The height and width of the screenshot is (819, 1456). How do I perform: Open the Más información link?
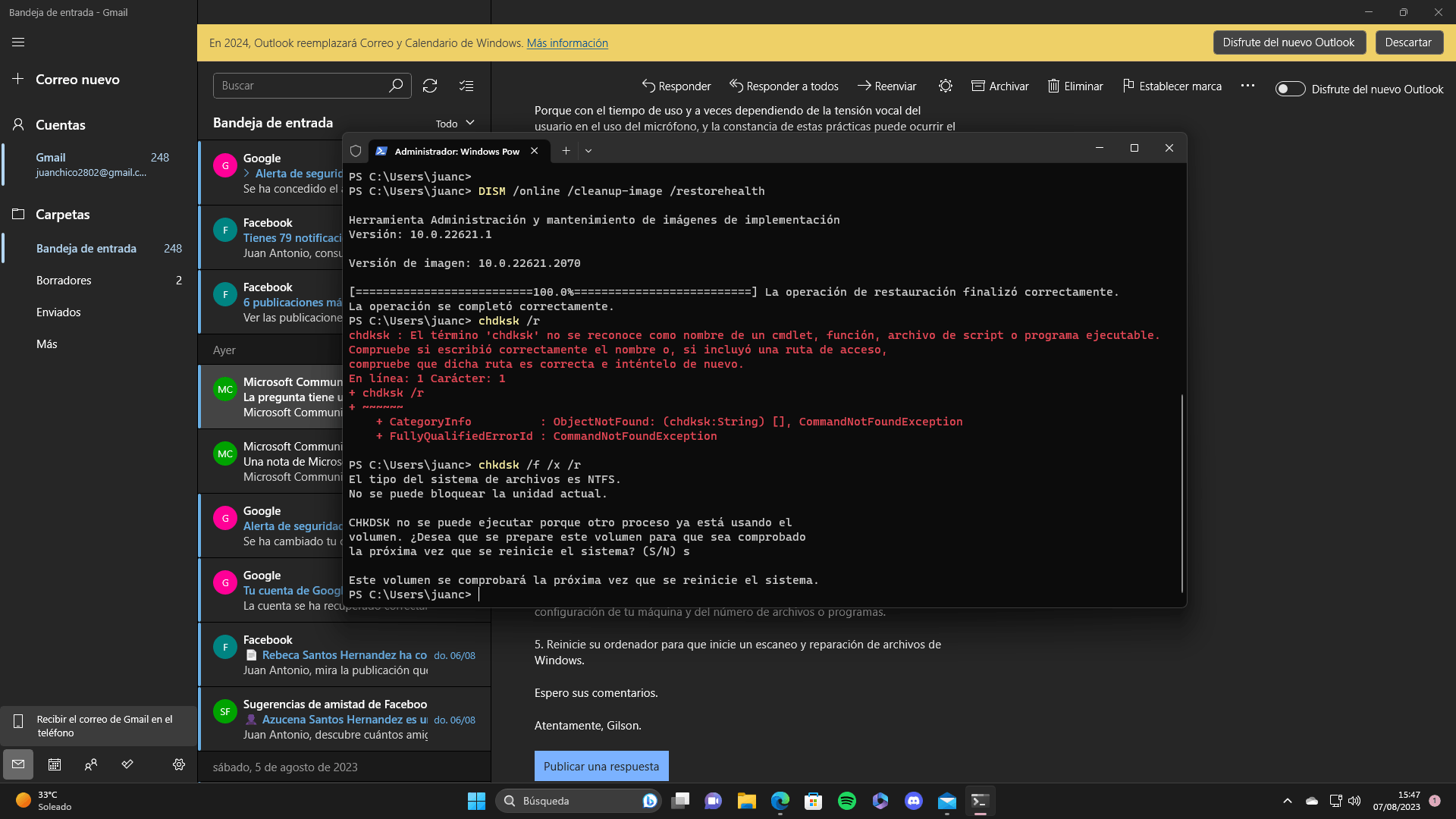point(567,43)
